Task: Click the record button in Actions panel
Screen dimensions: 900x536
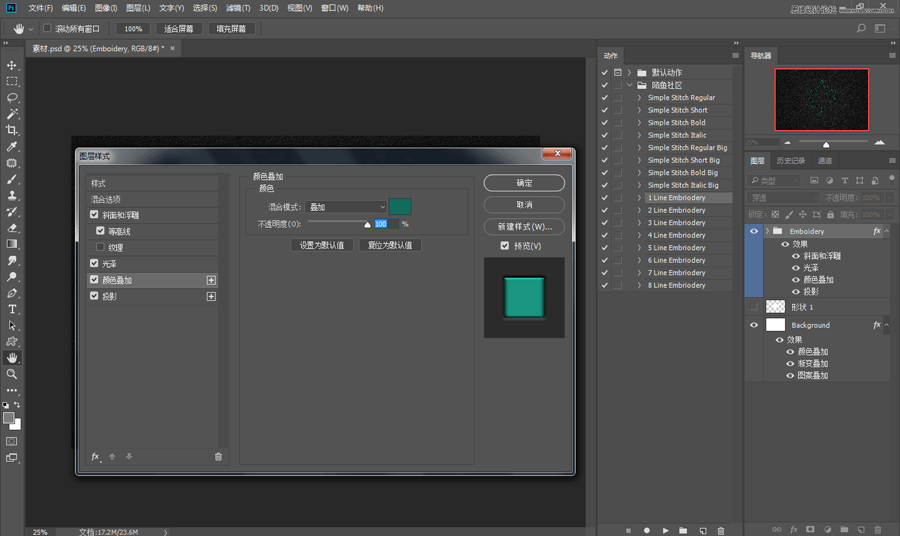Action: click(x=647, y=529)
